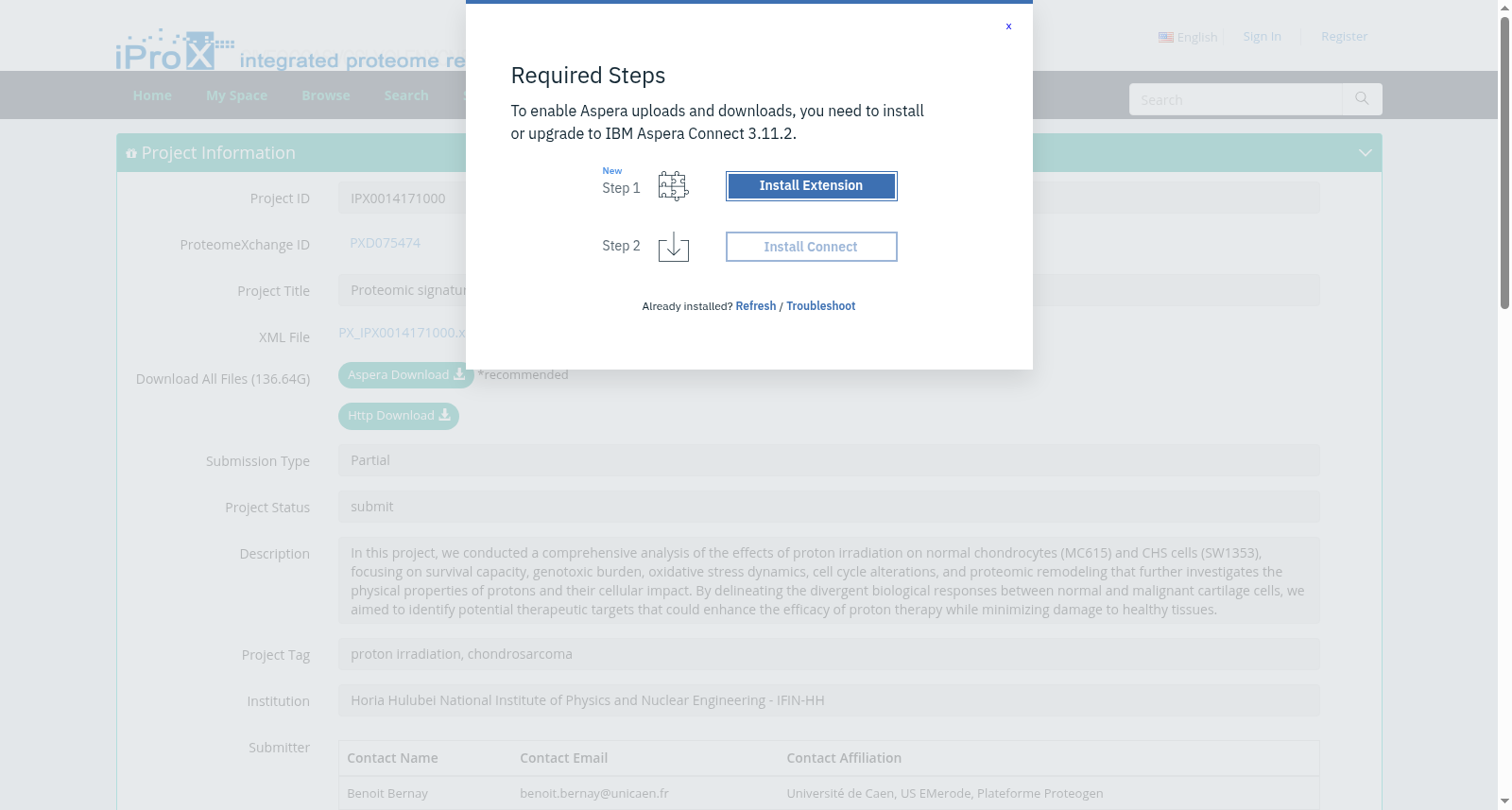
Task: Open the Troubleshoot link
Action: (x=820, y=306)
